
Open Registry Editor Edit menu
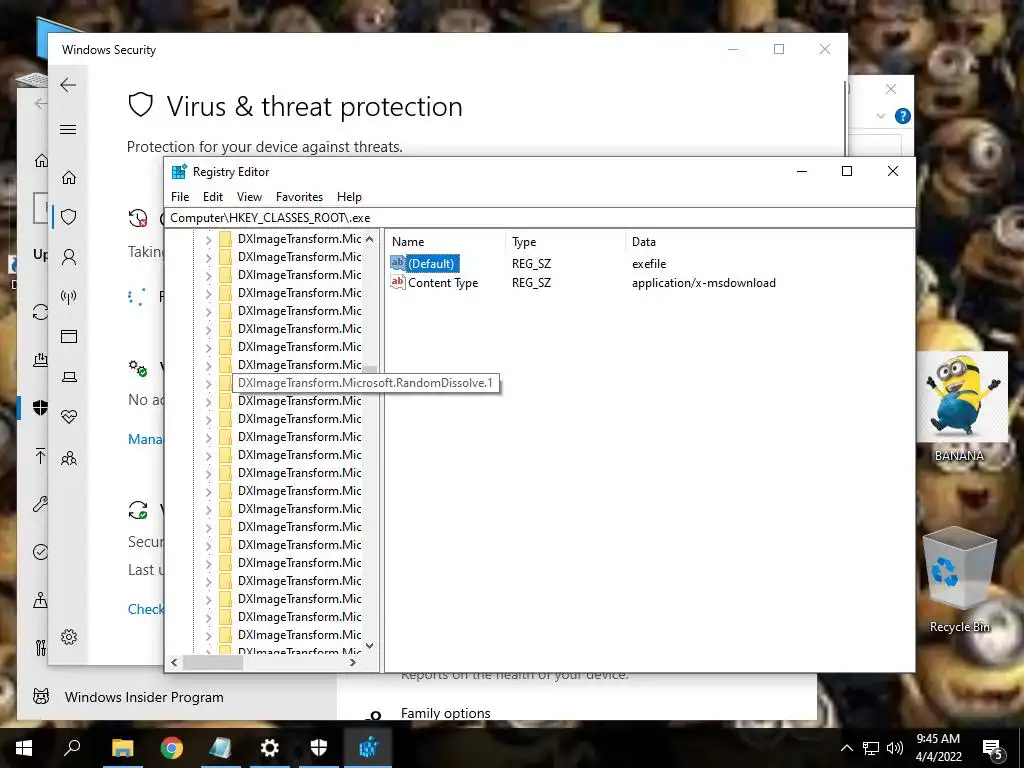click(213, 197)
